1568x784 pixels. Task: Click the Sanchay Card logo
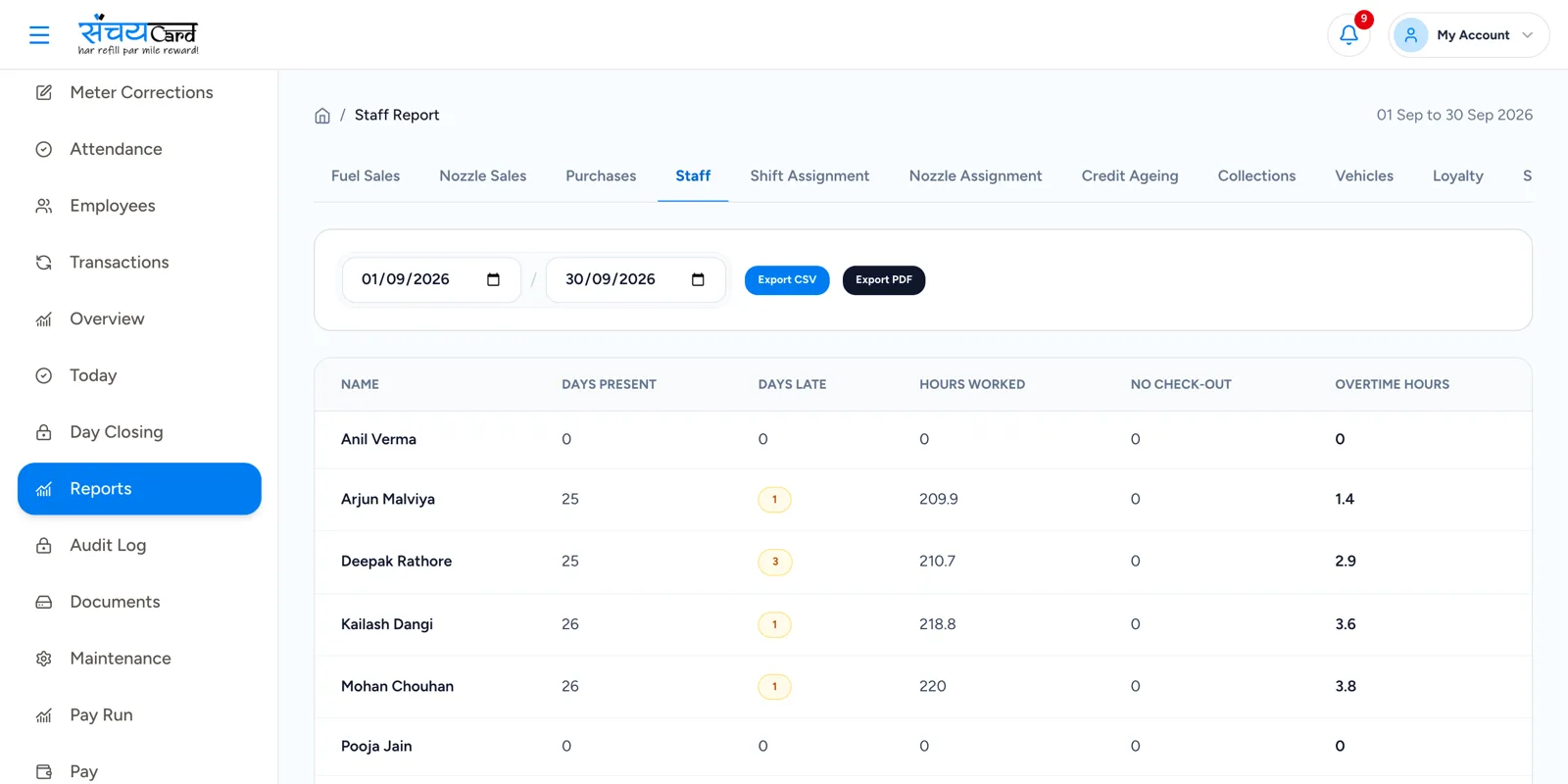tap(138, 35)
